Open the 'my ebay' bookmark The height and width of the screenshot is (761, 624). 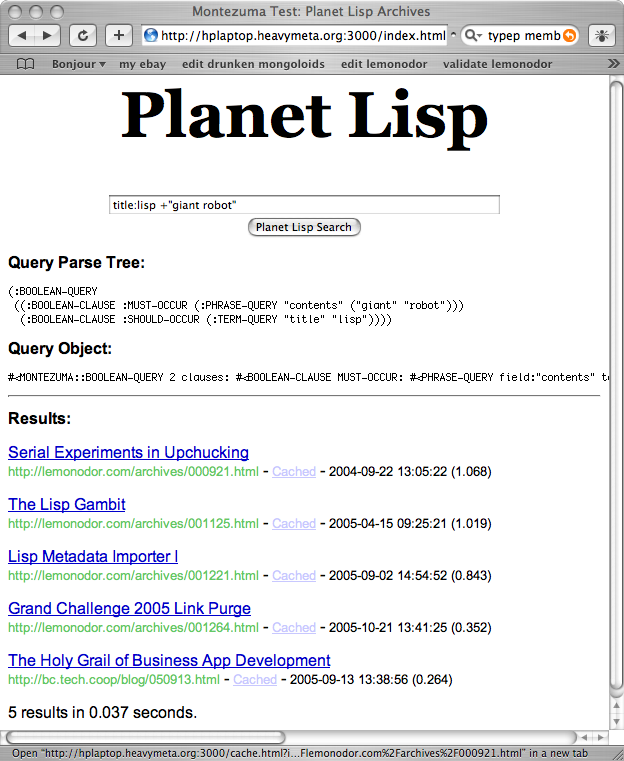click(142, 64)
